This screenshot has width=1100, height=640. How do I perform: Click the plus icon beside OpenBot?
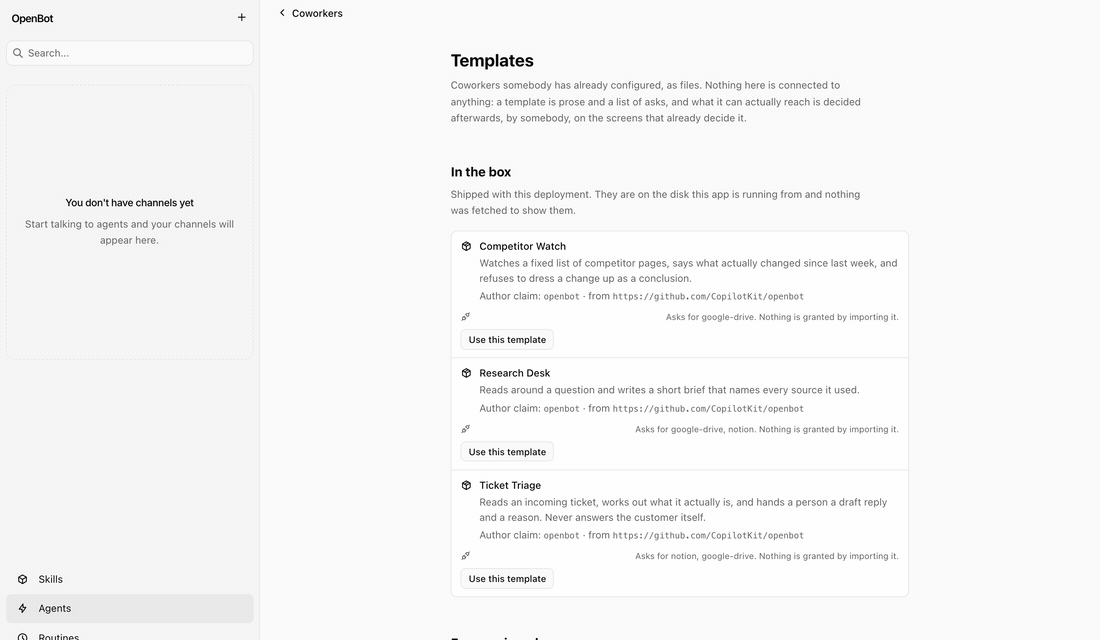click(x=241, y=18)
